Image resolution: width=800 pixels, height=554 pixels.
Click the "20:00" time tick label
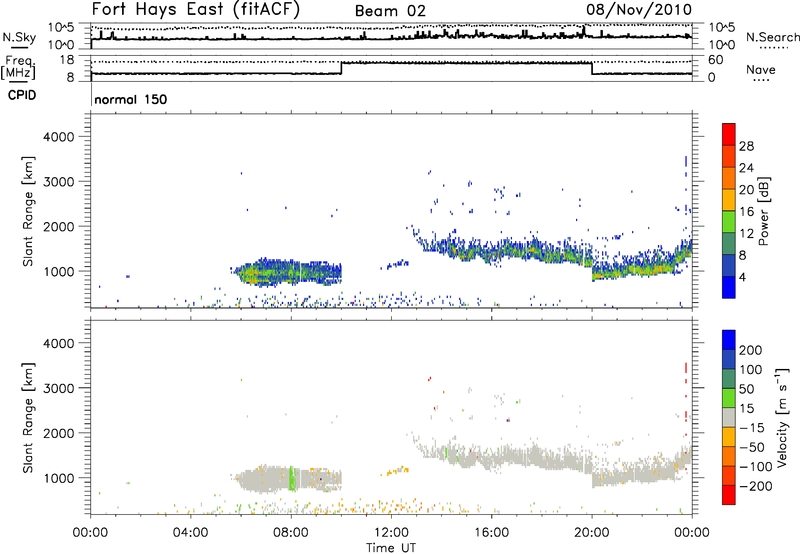592,533
